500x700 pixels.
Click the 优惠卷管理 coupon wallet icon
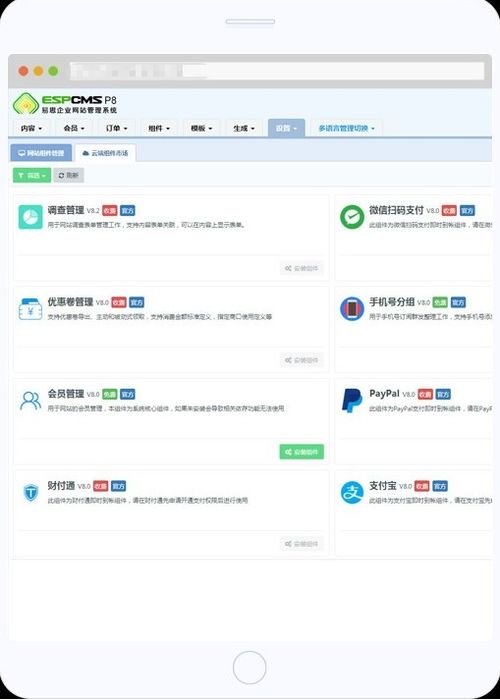pos(31,309)
